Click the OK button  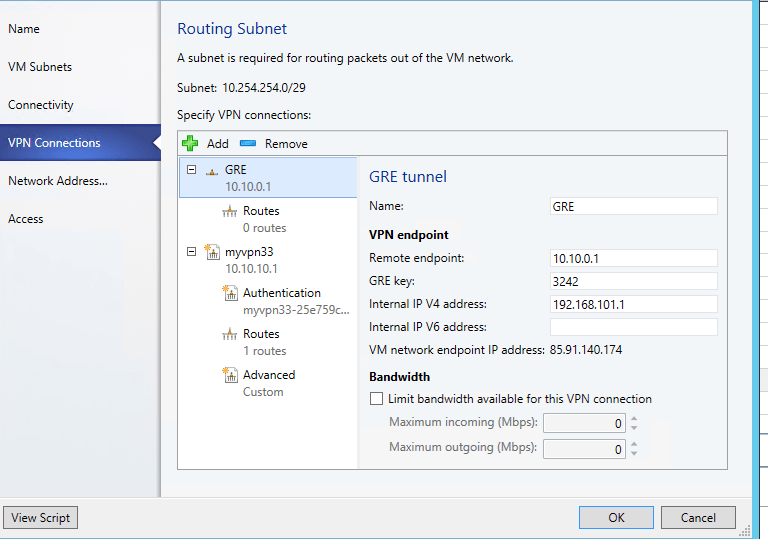click(x=616, y=517)
